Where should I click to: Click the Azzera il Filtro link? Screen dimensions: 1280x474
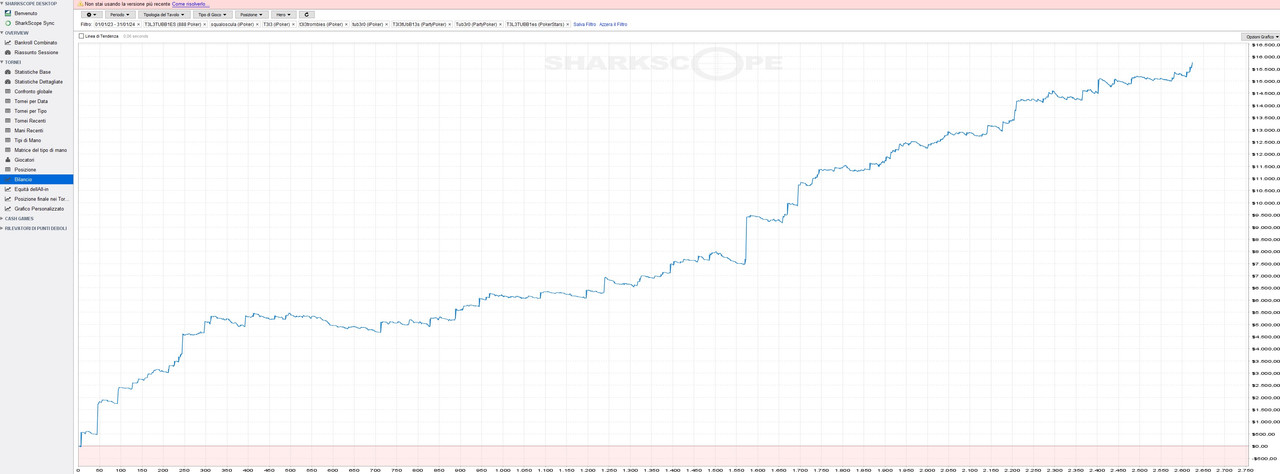coord(613,23)
